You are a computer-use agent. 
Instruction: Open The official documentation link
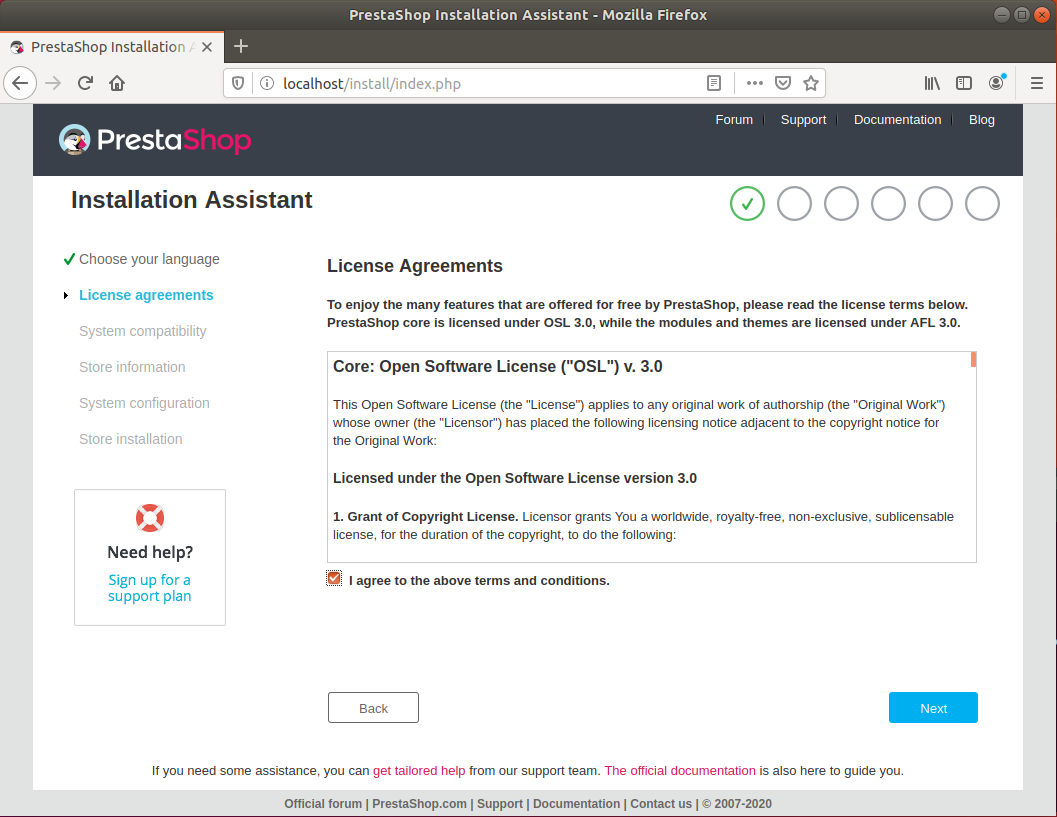point(680,770)
